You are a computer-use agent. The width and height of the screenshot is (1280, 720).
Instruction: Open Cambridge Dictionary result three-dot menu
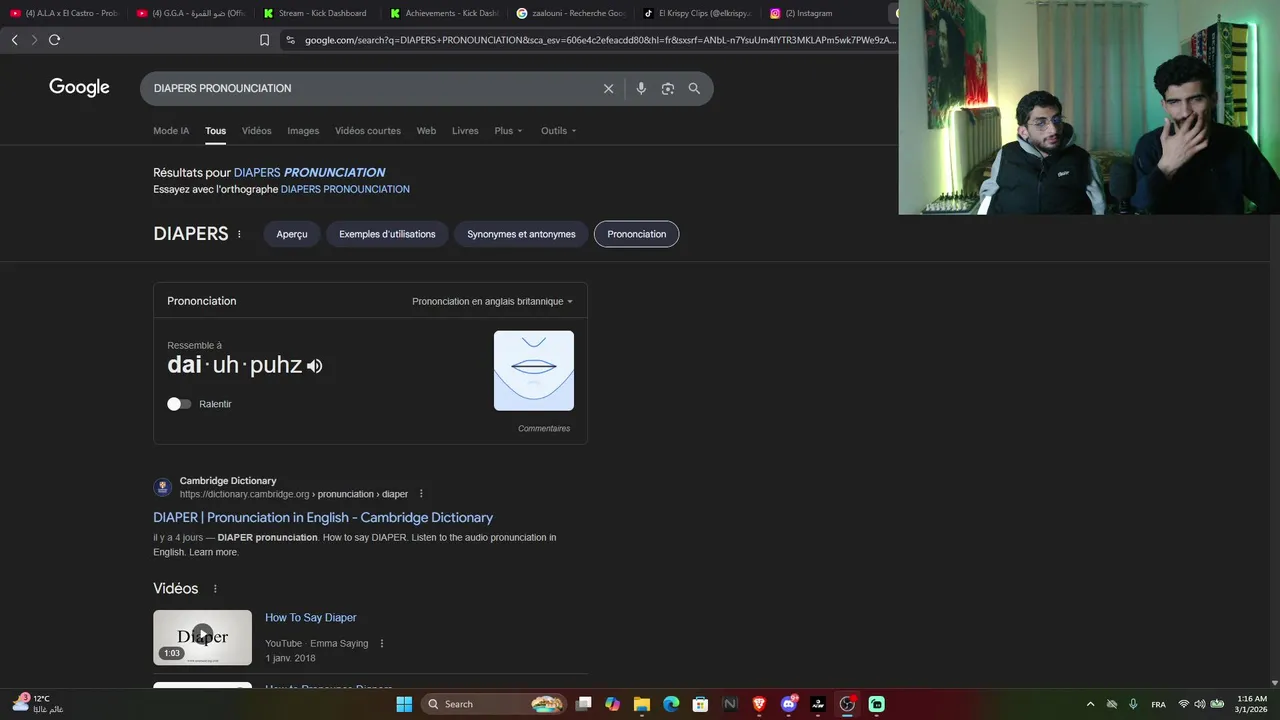point(421,494)
